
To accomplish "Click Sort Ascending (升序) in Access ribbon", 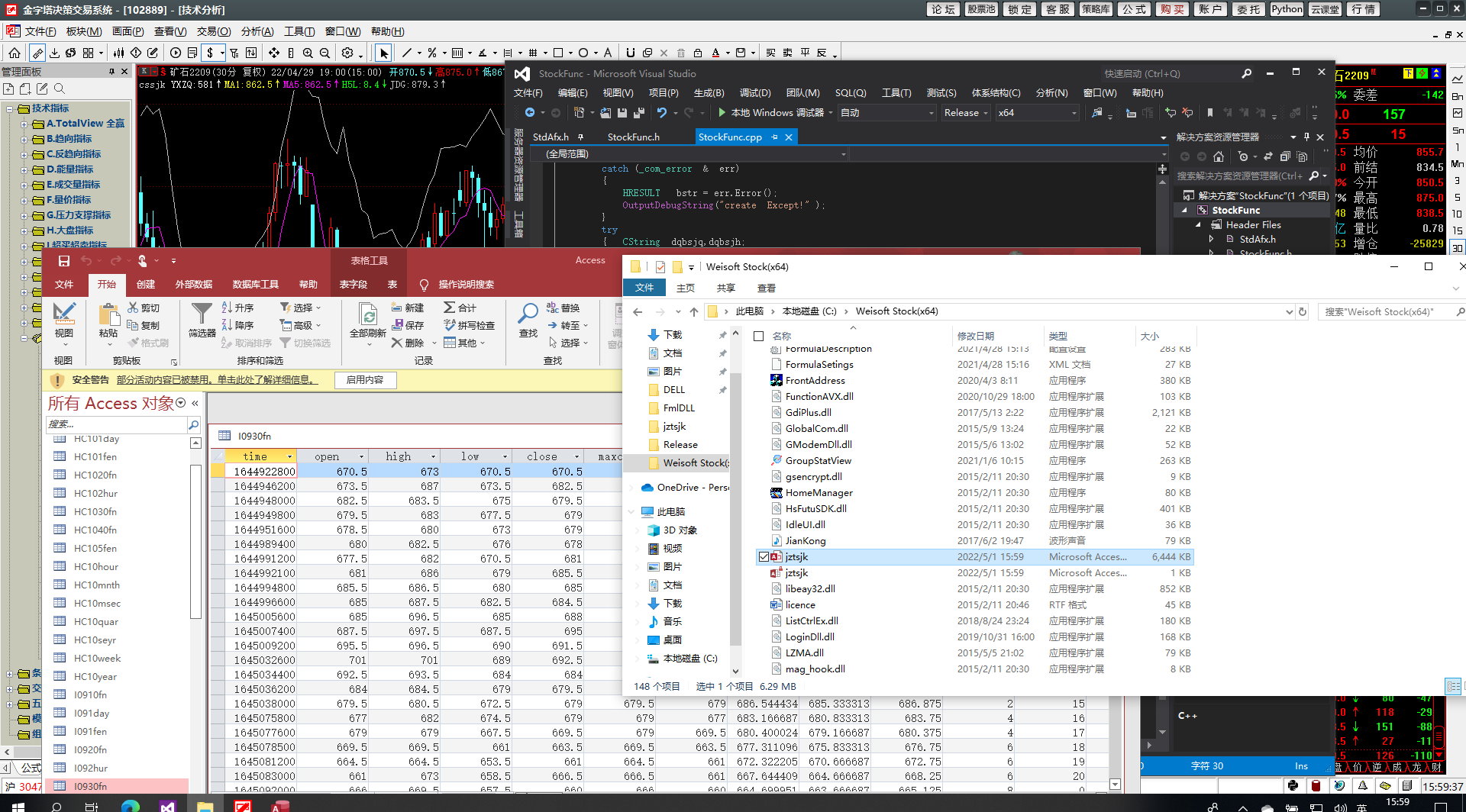I will coord(237,308).
